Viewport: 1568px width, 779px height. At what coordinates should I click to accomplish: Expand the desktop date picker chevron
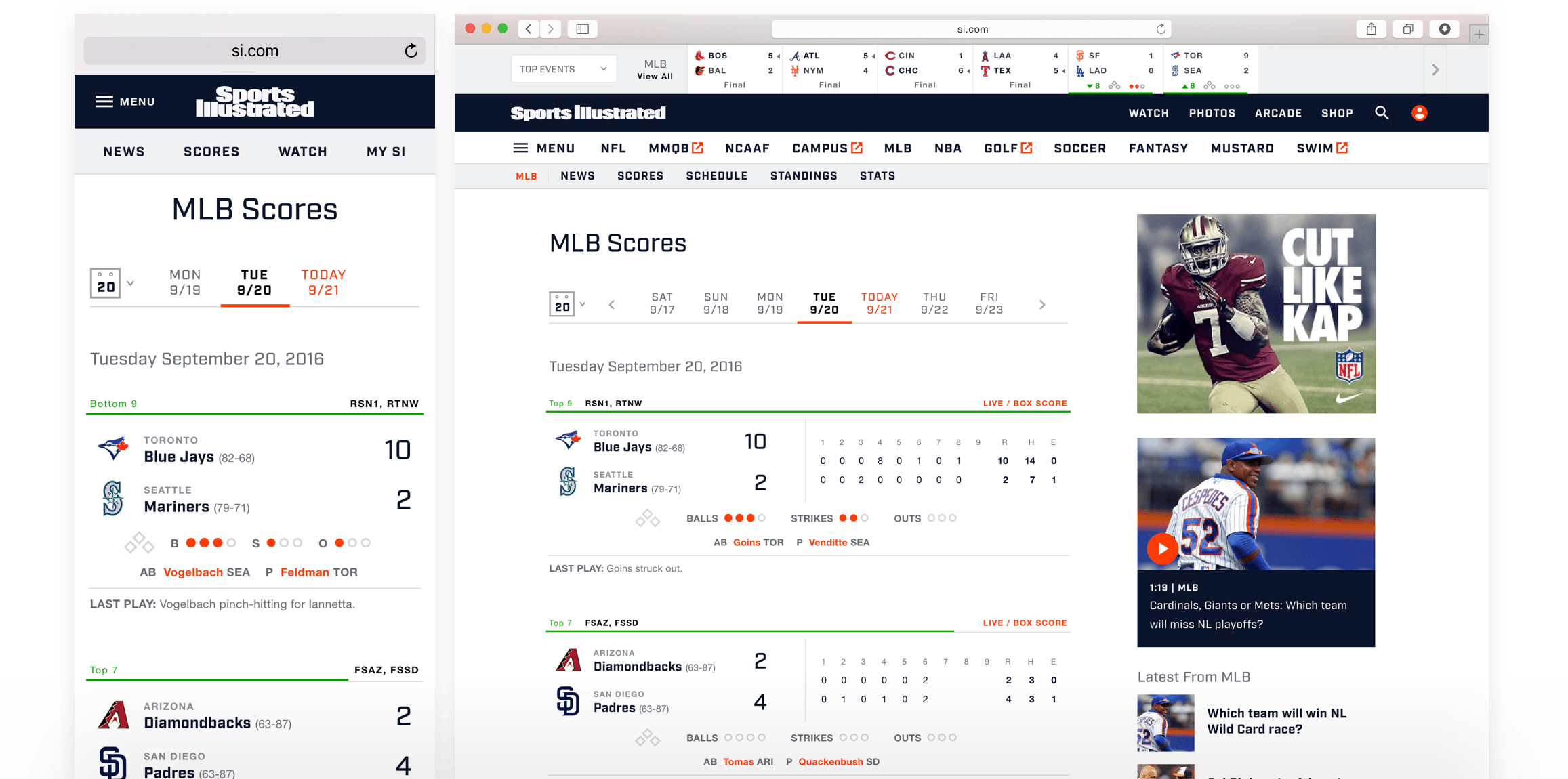[582, 304]
